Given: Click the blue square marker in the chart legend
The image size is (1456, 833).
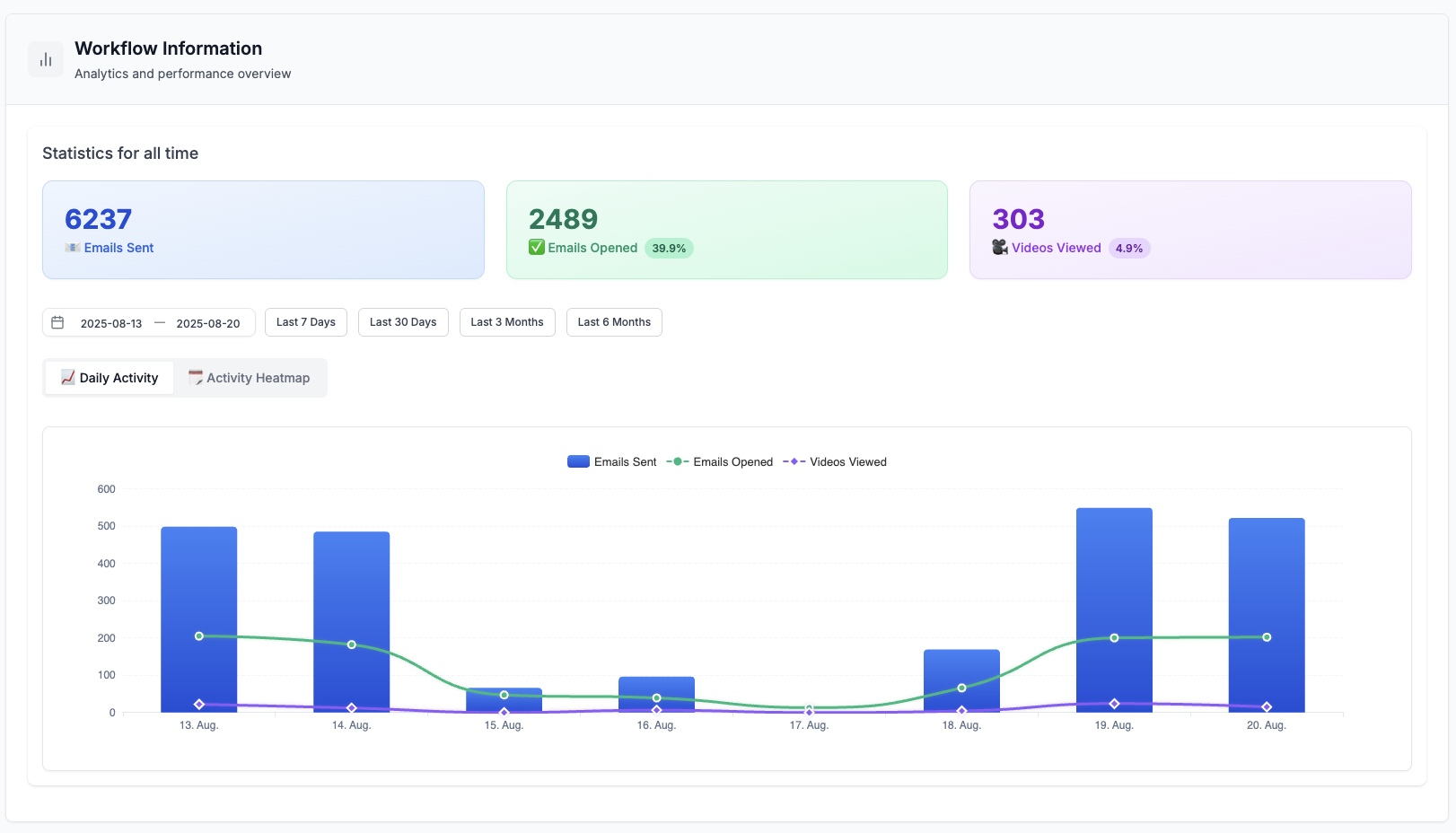Looking at the screenshot, I should click(577, 460).
